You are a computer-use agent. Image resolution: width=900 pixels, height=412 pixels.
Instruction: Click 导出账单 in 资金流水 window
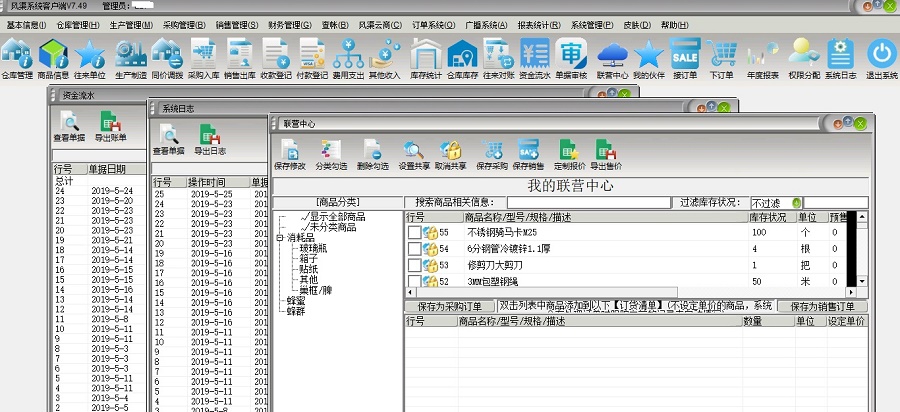111,127
